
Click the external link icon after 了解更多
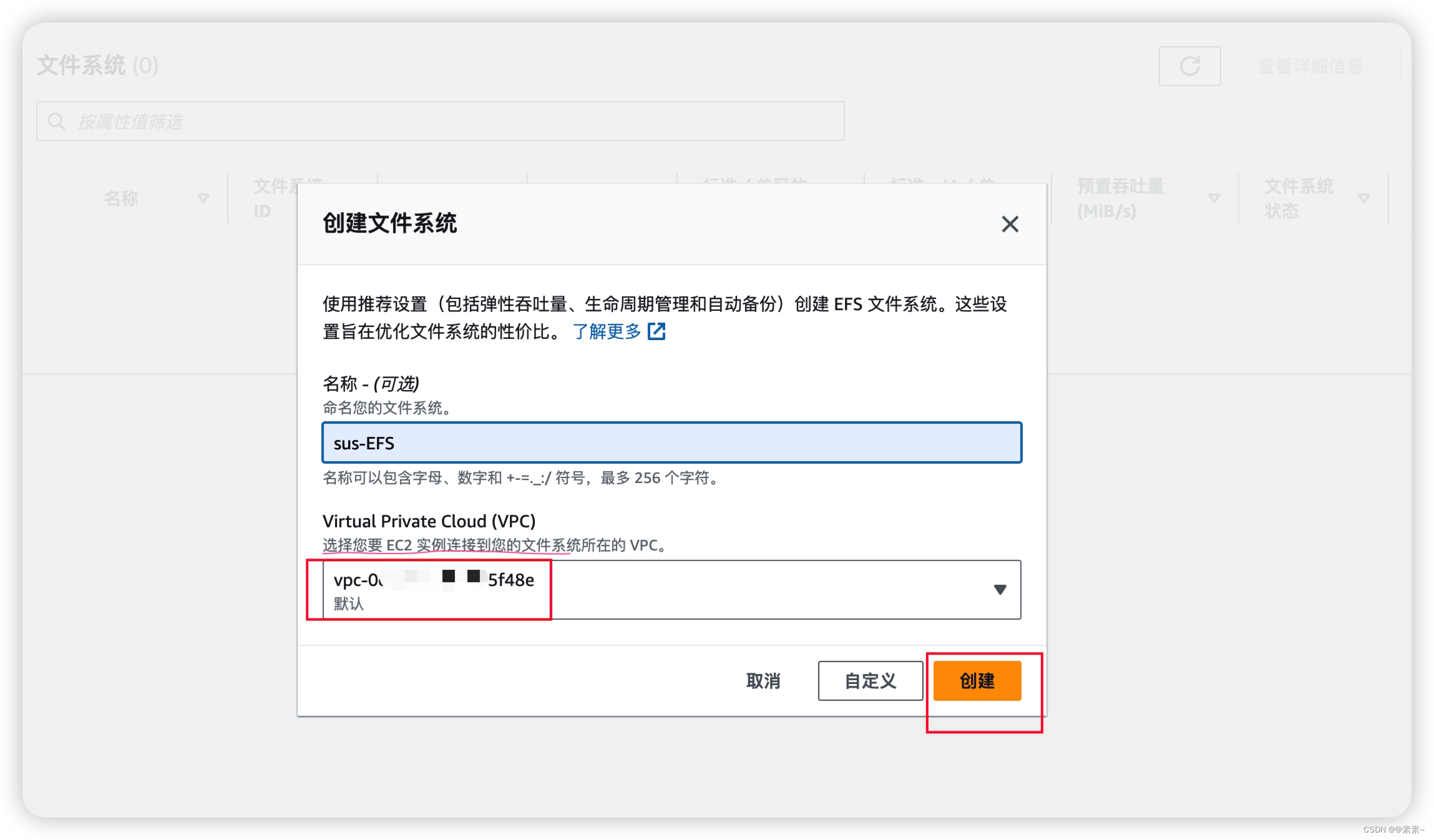click(x=656, y=331)
